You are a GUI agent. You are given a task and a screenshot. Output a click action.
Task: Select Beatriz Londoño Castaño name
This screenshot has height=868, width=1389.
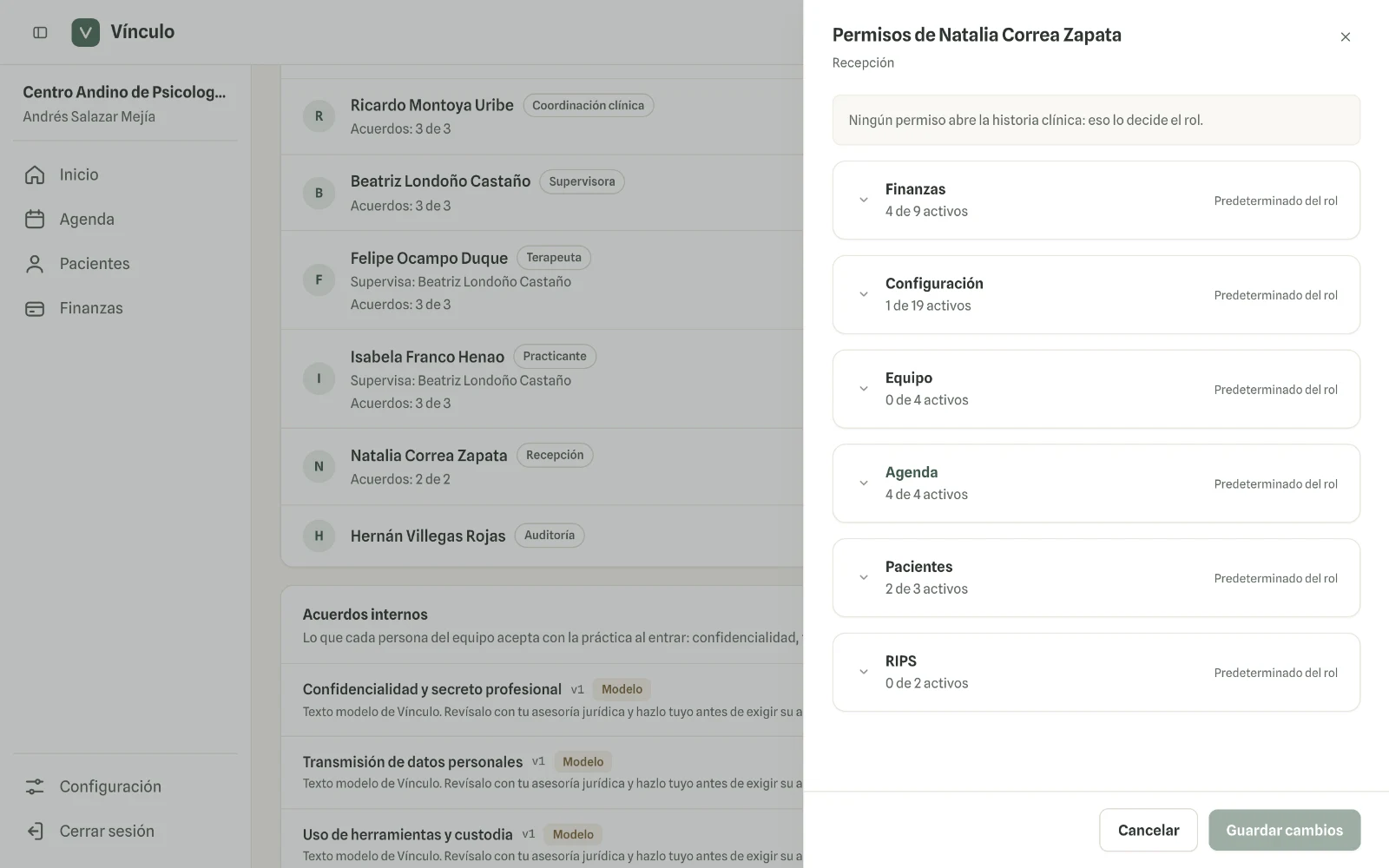(x=440, y=181)
